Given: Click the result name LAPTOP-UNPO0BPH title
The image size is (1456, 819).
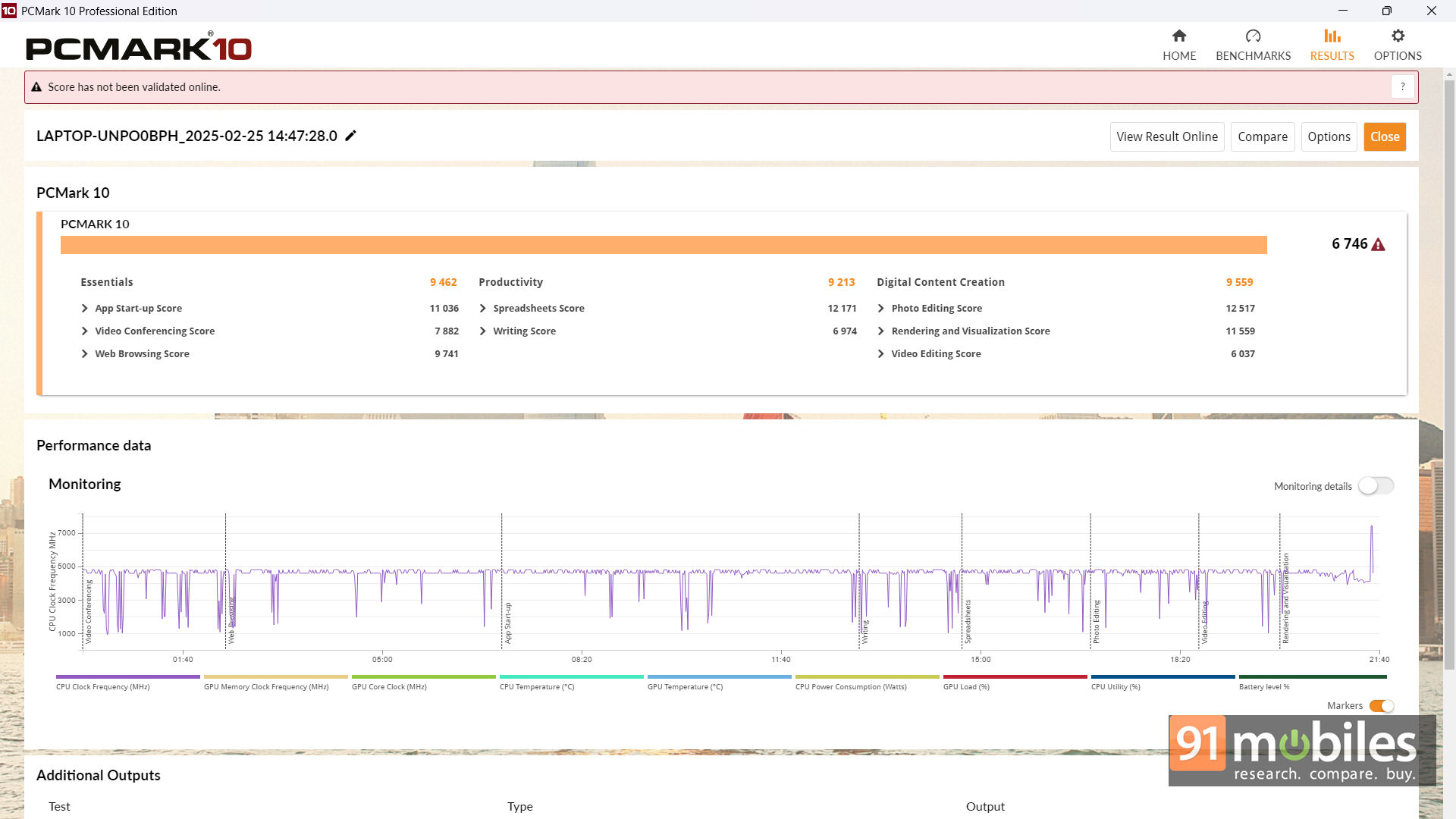Looking at the screenshot, I should [187, 136].
